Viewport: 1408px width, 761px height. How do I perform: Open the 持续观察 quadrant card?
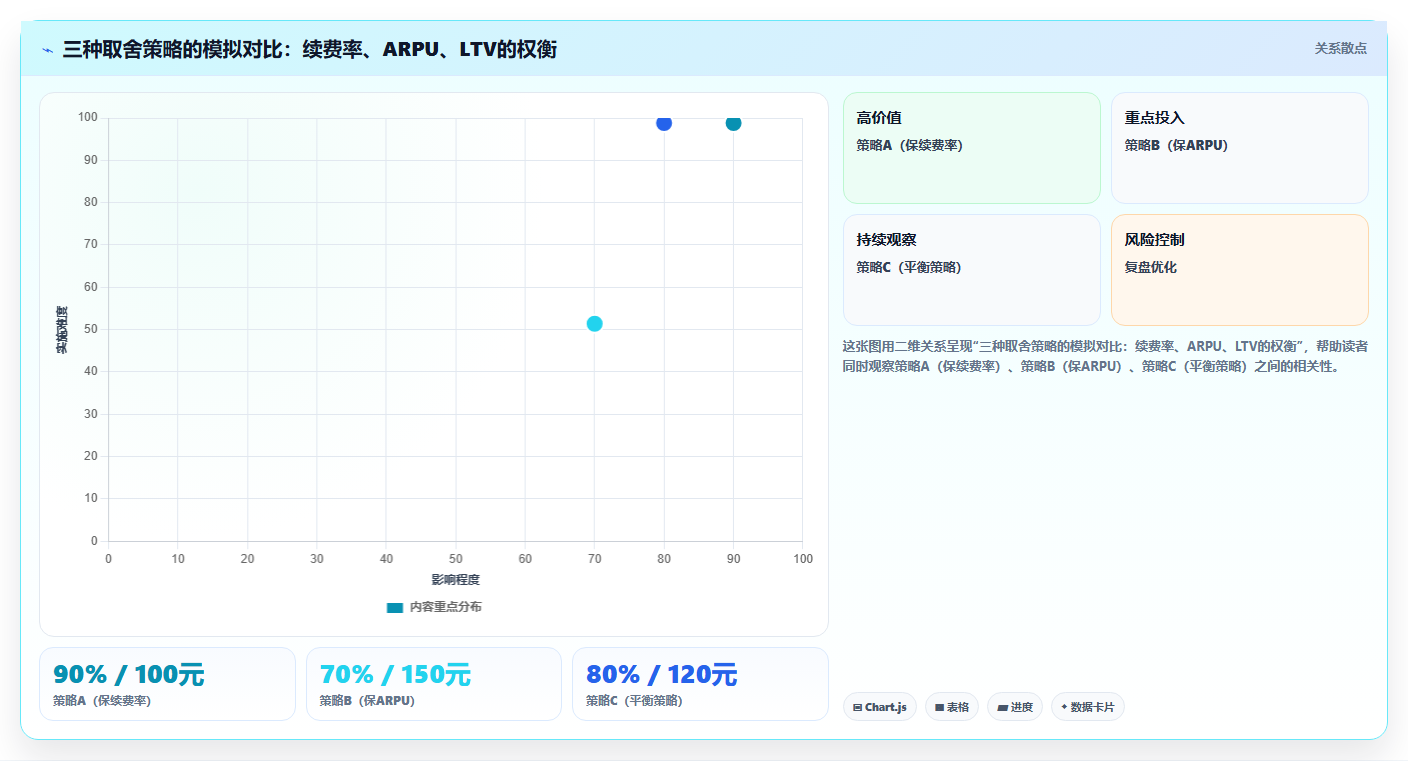(x=971, y=270)
